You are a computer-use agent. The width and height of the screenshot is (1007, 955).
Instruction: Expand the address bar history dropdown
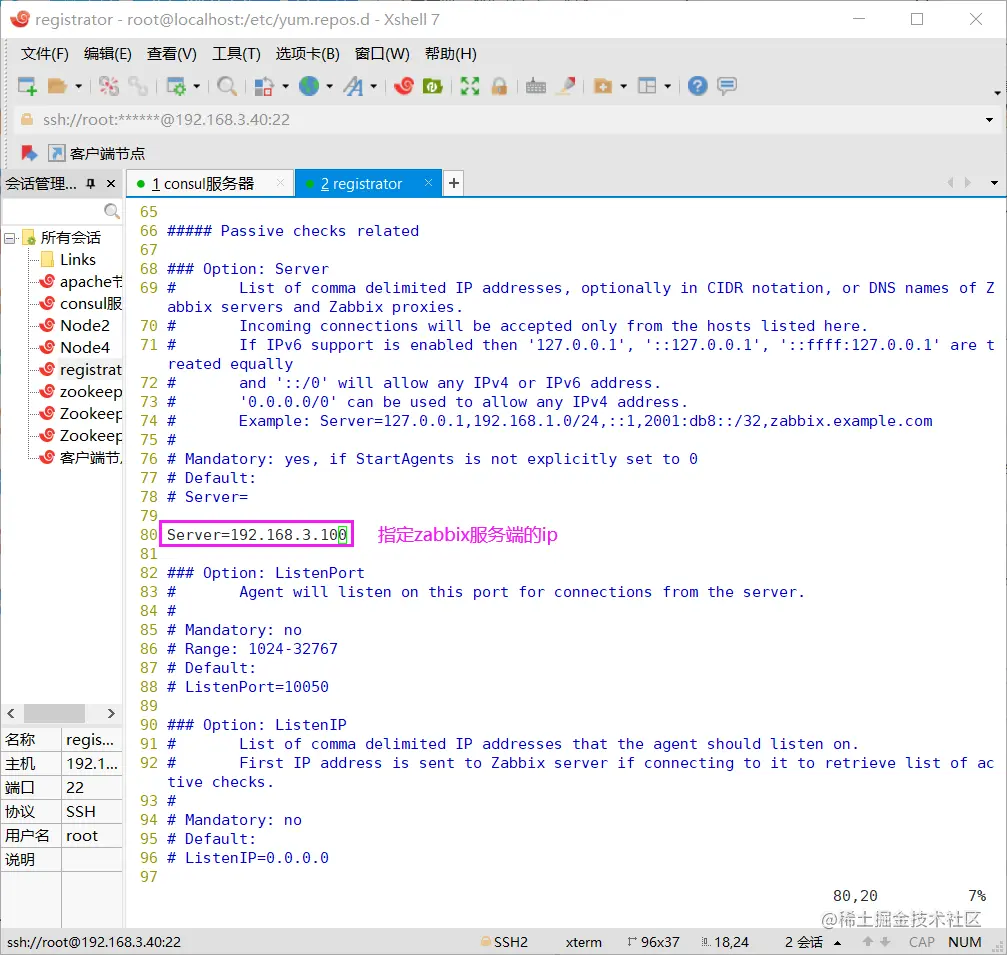989,119
